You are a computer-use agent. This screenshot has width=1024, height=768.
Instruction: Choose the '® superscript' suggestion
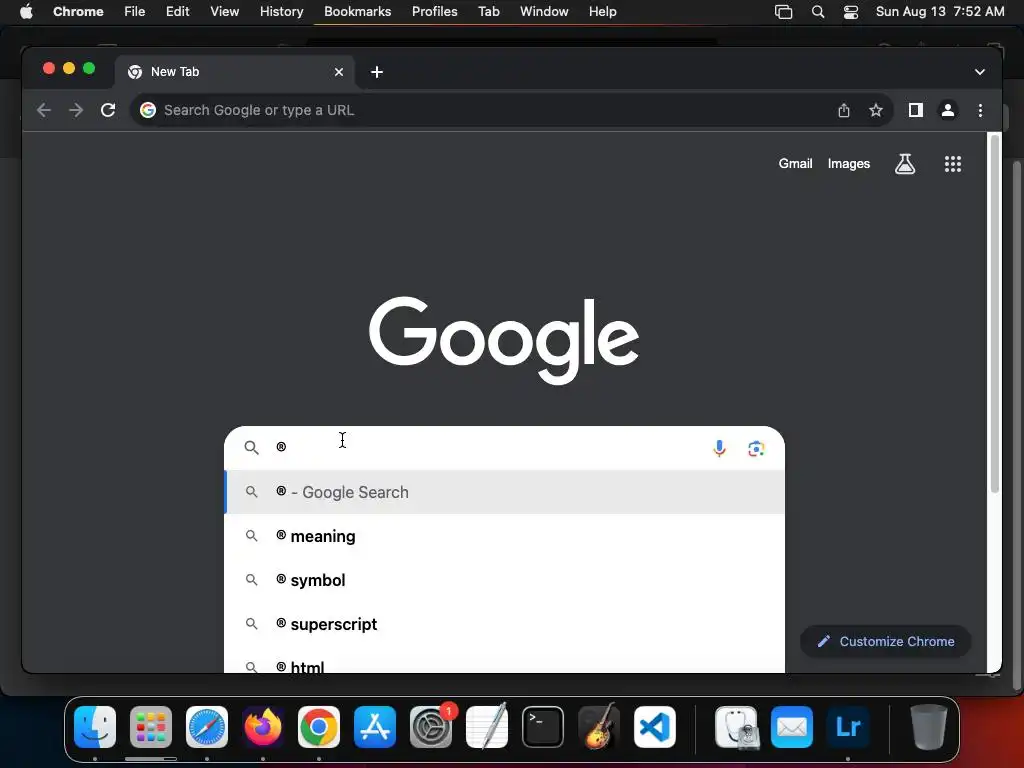point(504,624)
